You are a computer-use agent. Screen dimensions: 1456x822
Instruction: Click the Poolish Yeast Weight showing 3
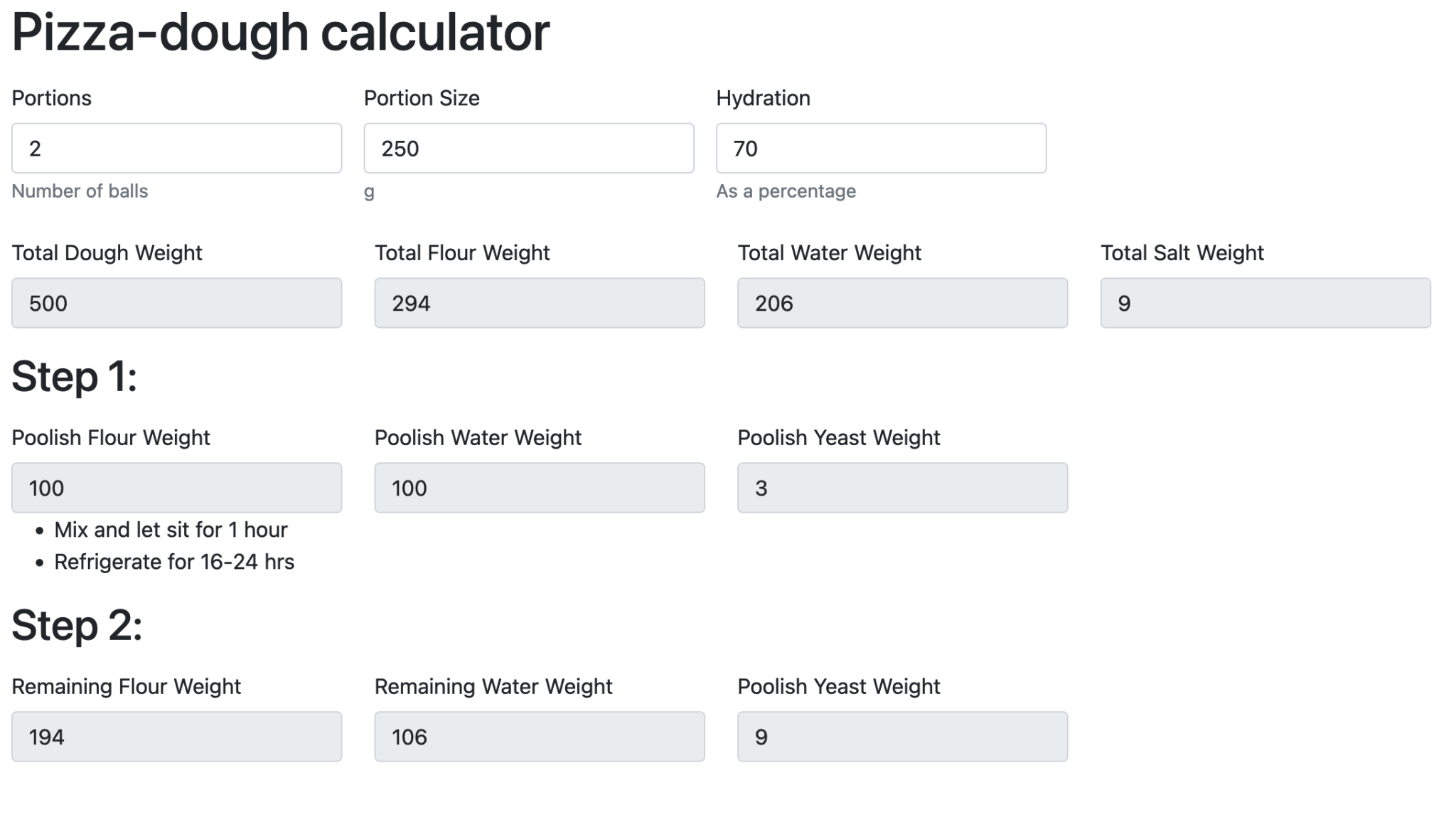coord(901,488)
